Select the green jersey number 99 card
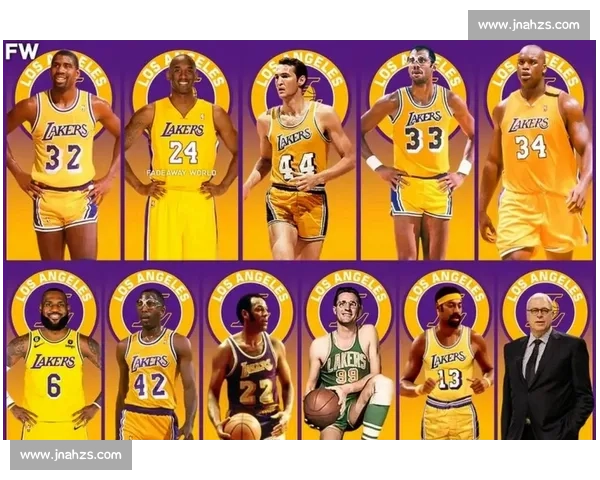The image size is (600, 480). coord(349,351)
